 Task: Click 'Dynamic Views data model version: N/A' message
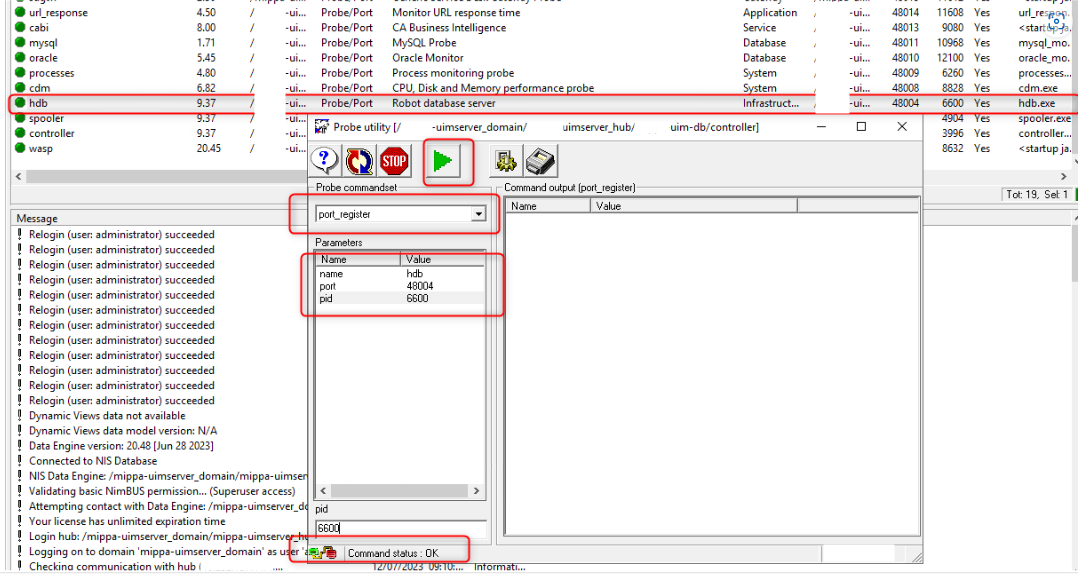tap(123, 431)
